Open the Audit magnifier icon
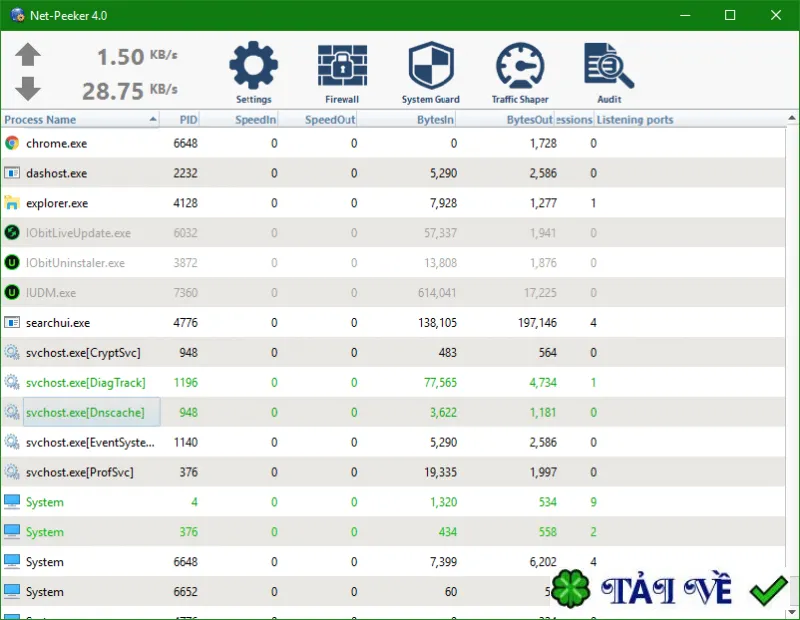 point(609,65)
